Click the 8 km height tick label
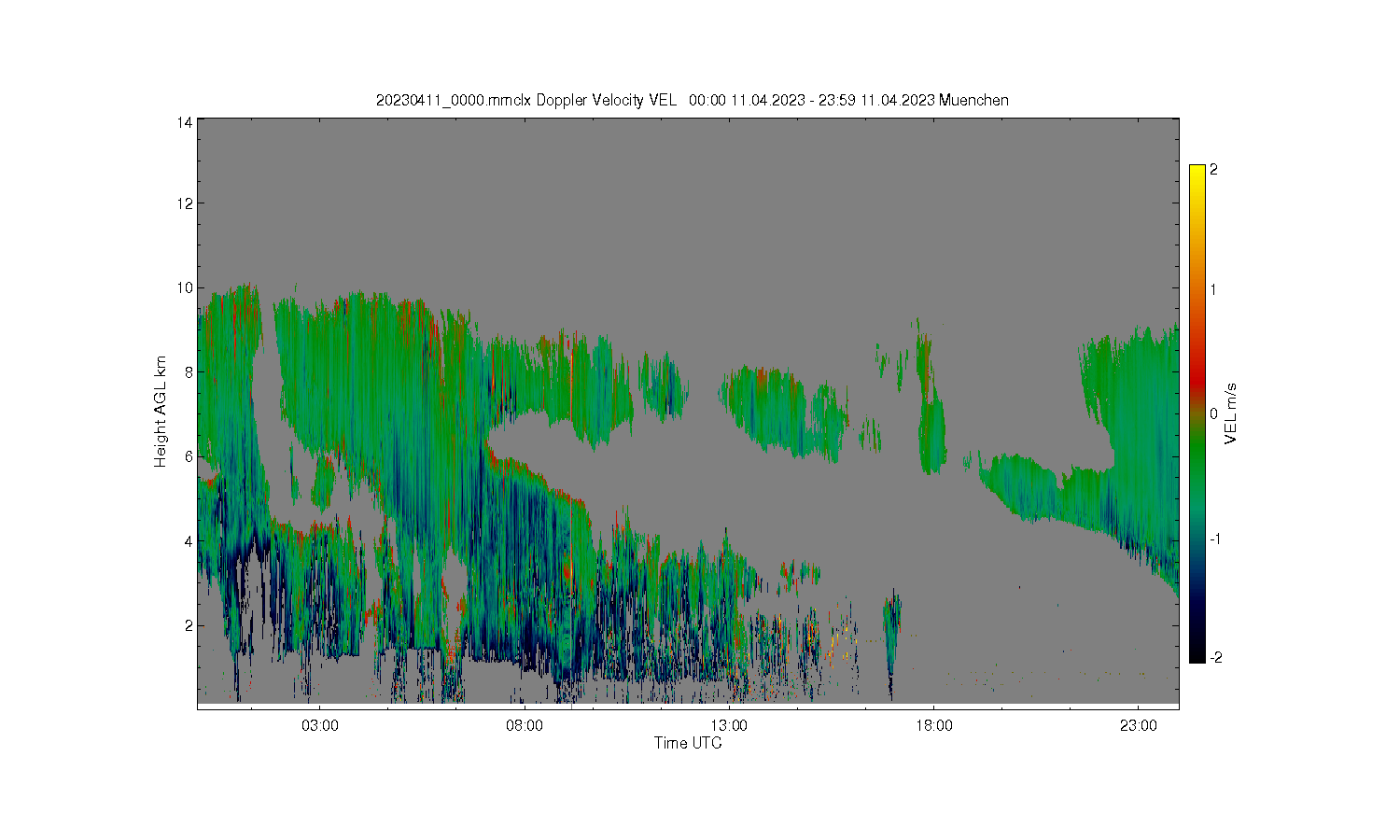This screenshot has width=1400, height=840. 189,371
